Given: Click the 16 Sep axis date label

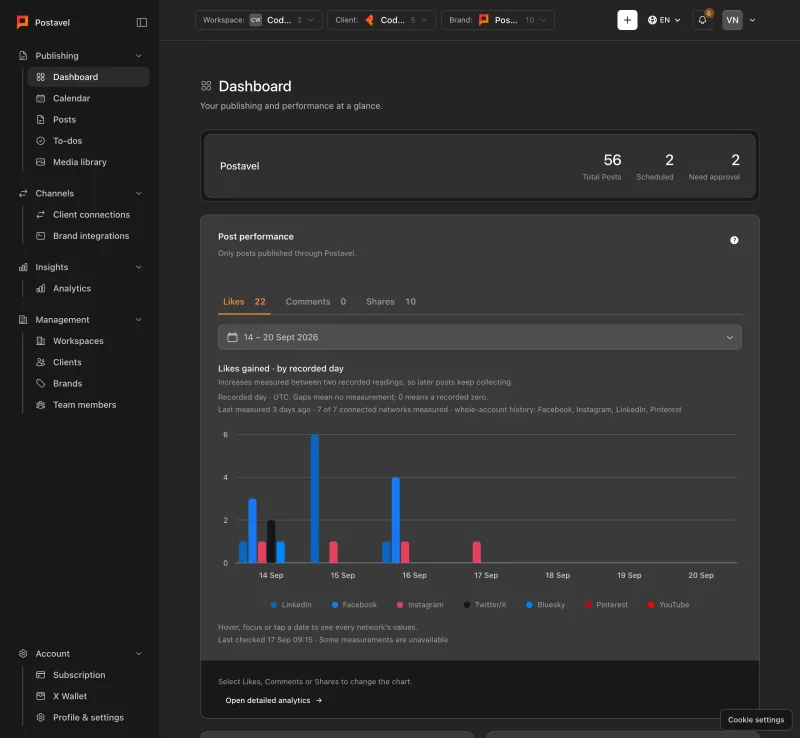Looking at the screenshot, I should click(414, 575).
